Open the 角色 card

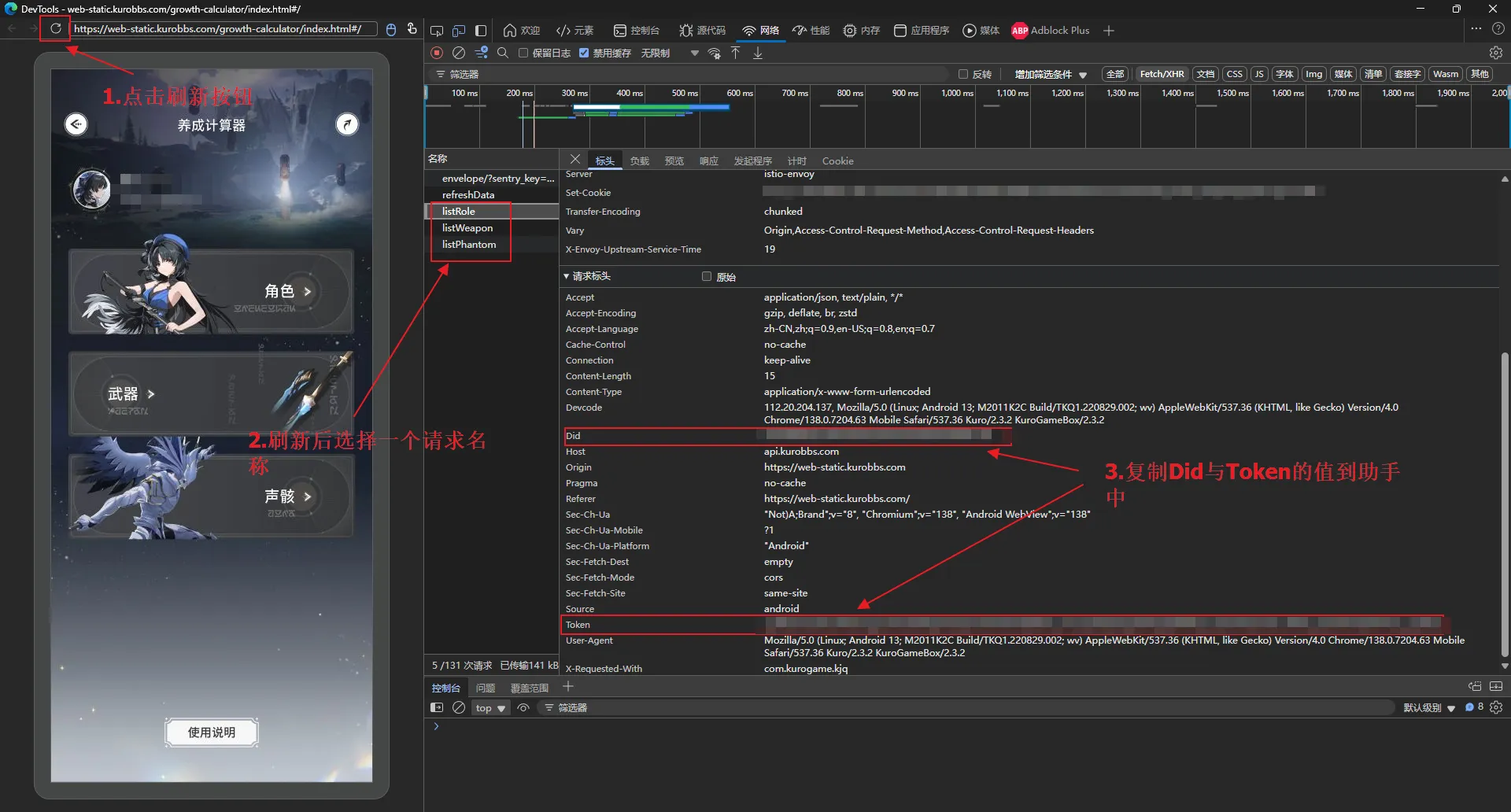(x=210, y=292)
